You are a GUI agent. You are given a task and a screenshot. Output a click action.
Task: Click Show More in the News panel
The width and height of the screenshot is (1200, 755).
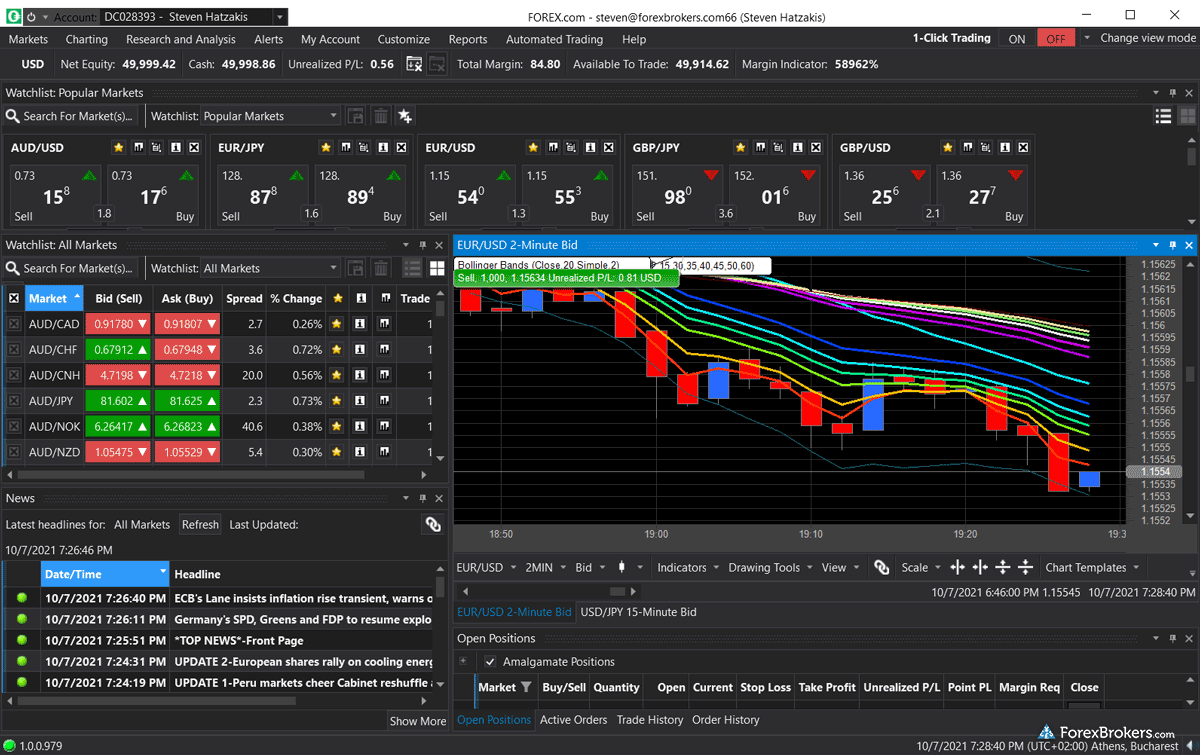pos(417,720)
